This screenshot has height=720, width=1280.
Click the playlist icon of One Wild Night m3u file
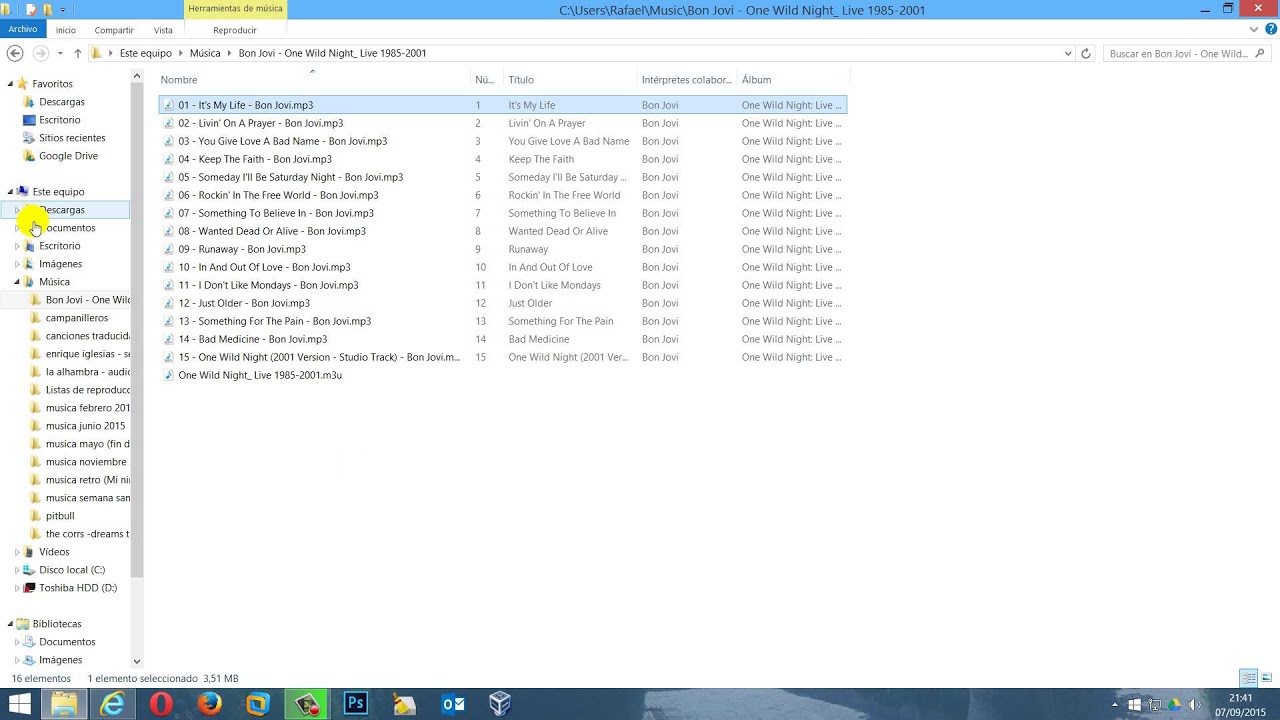click(x=169, y=375)
